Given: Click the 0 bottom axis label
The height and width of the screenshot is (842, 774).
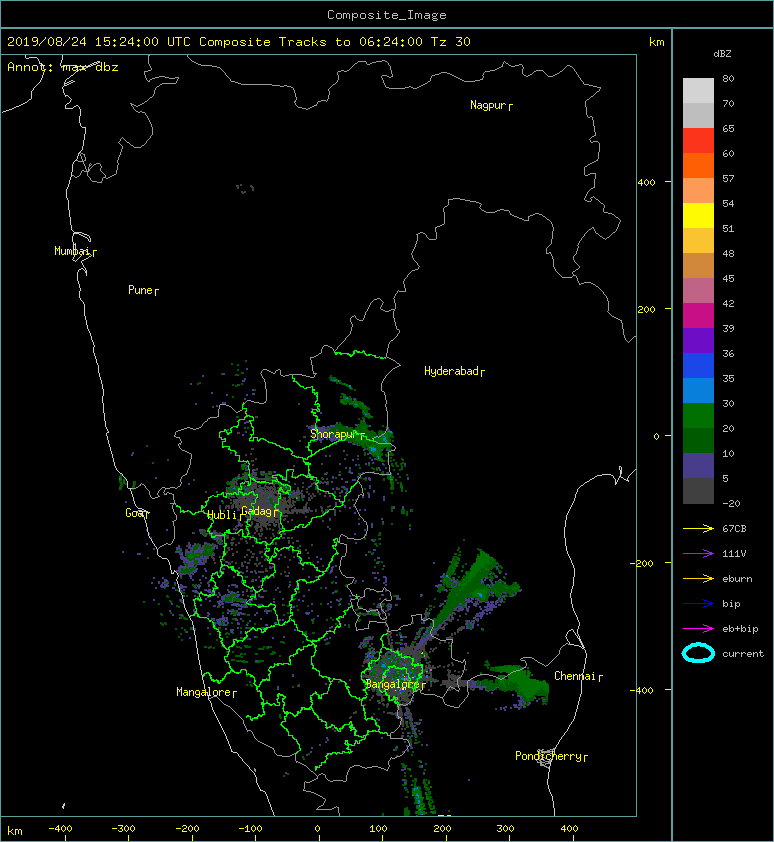Looking at the screenshot, I should pos(317,829).
